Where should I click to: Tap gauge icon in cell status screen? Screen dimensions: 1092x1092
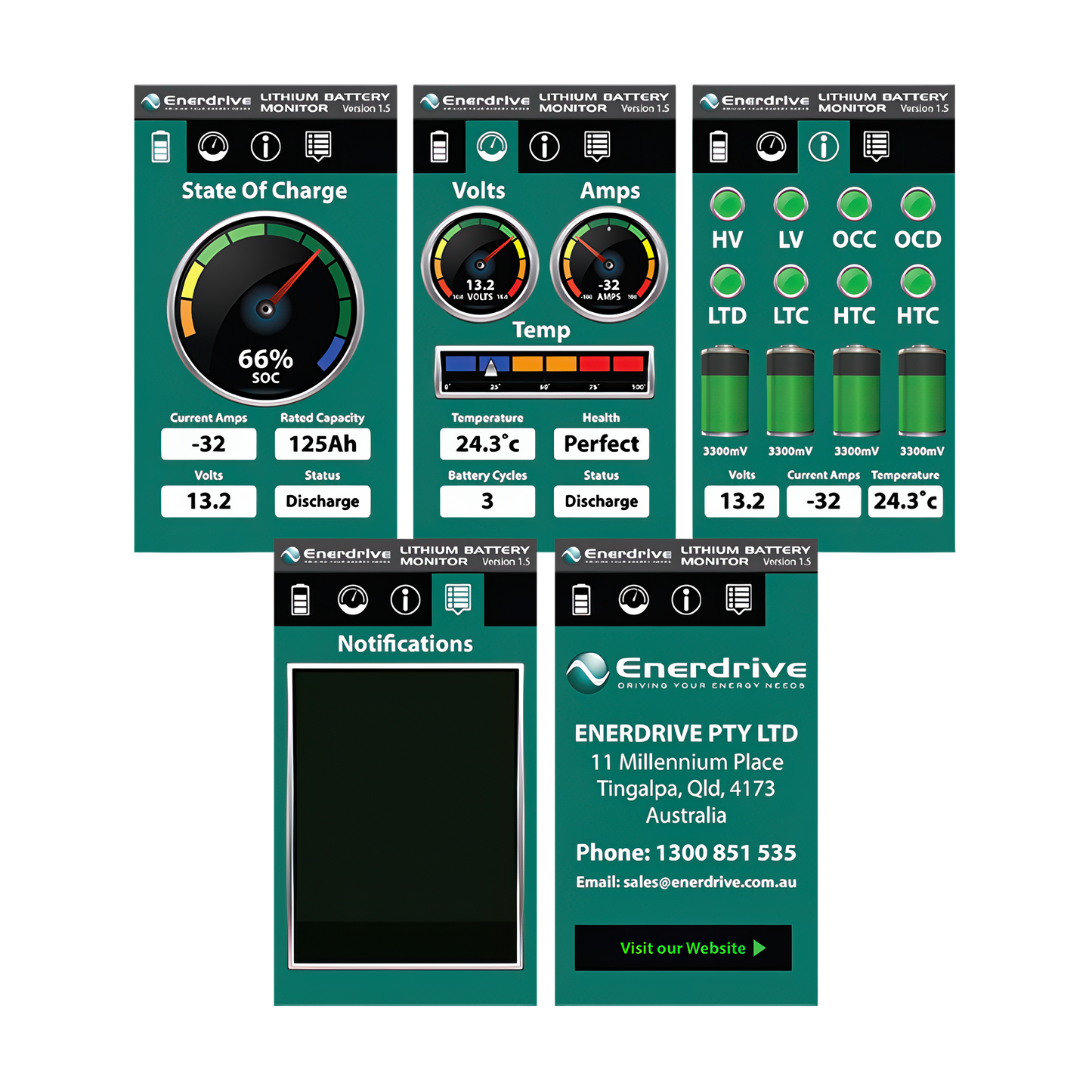[772, 146]
